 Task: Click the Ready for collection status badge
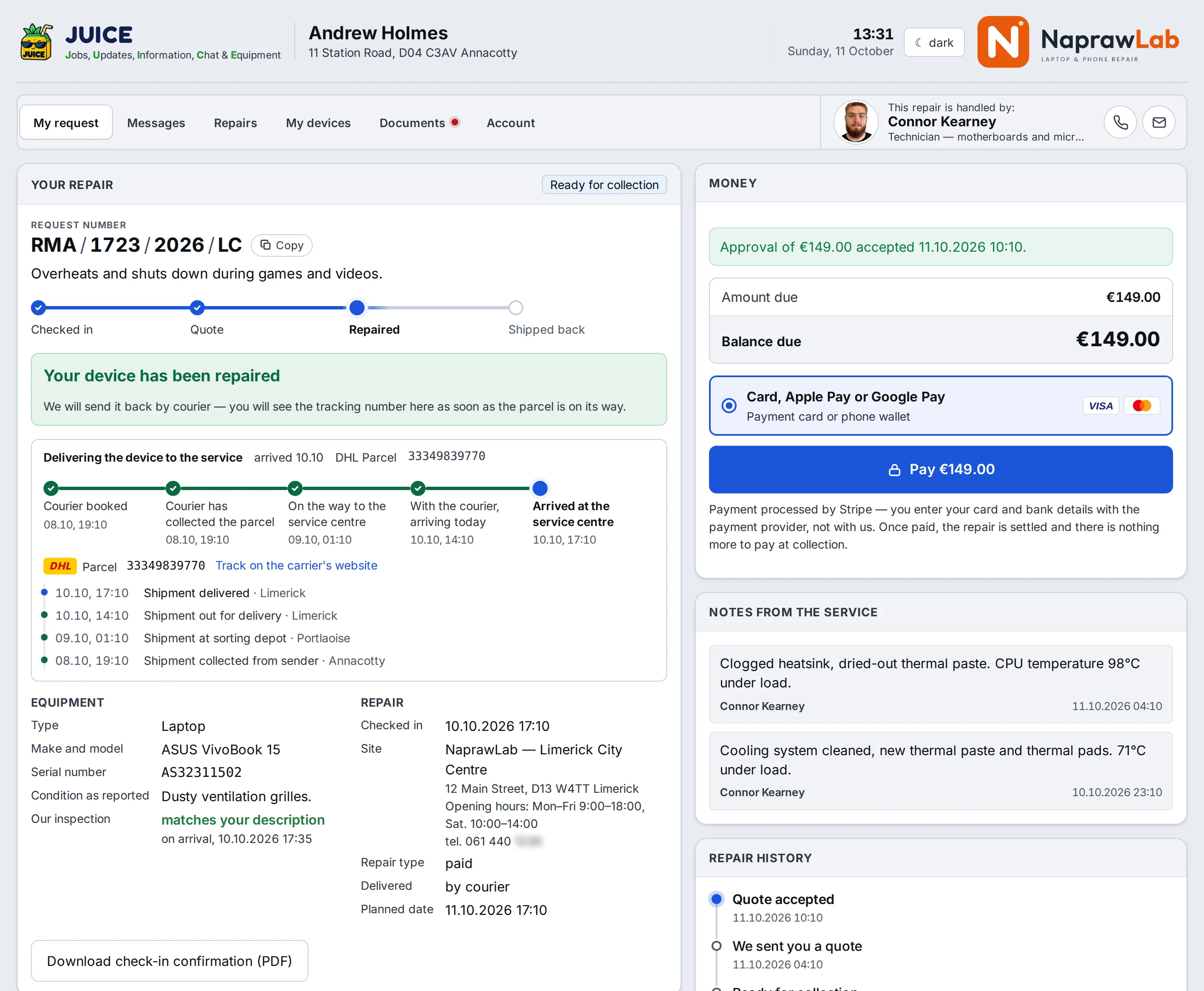click(x=604, y=185)
